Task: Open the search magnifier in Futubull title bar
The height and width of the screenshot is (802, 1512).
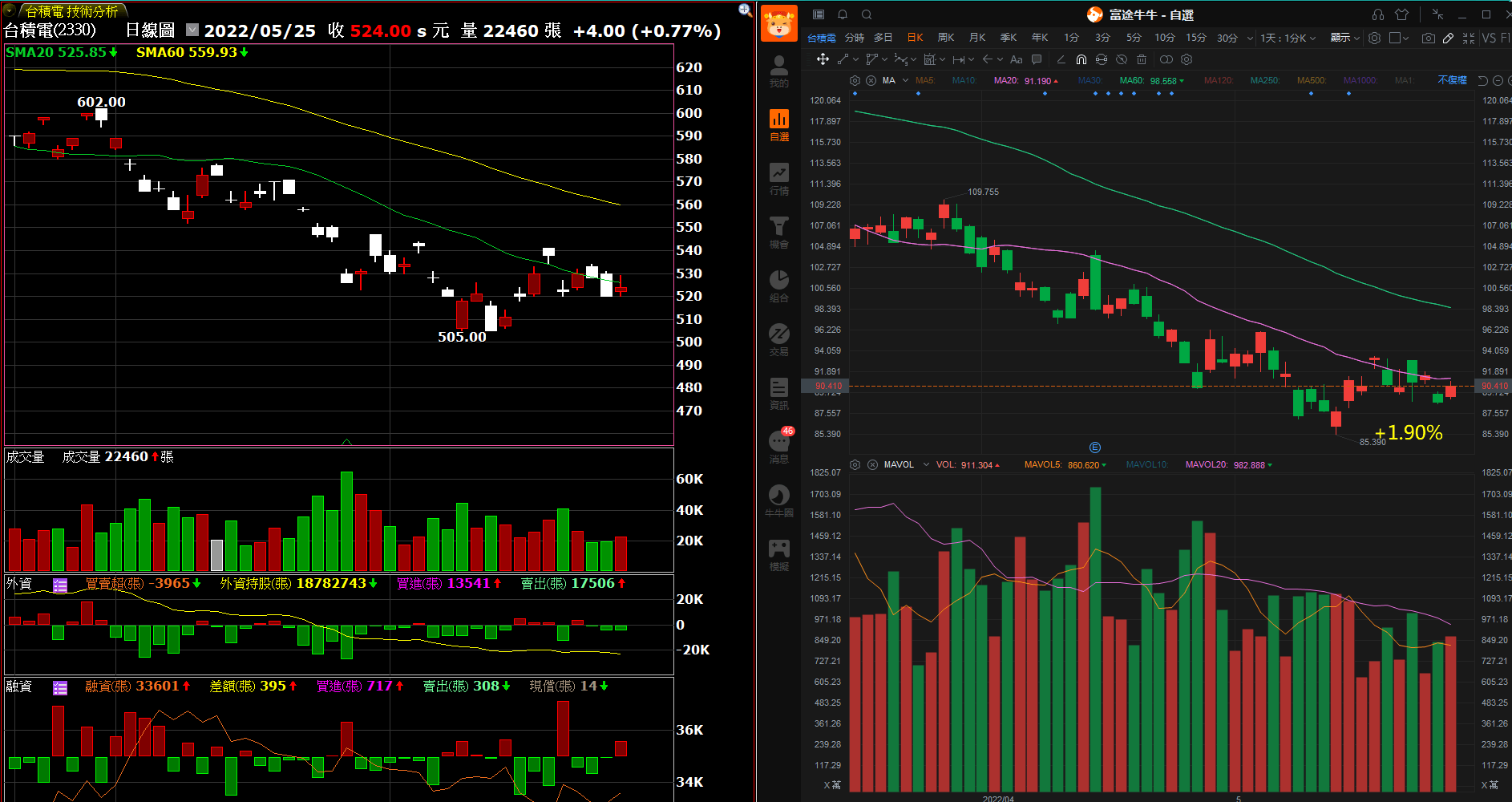Action: [867, 14]
